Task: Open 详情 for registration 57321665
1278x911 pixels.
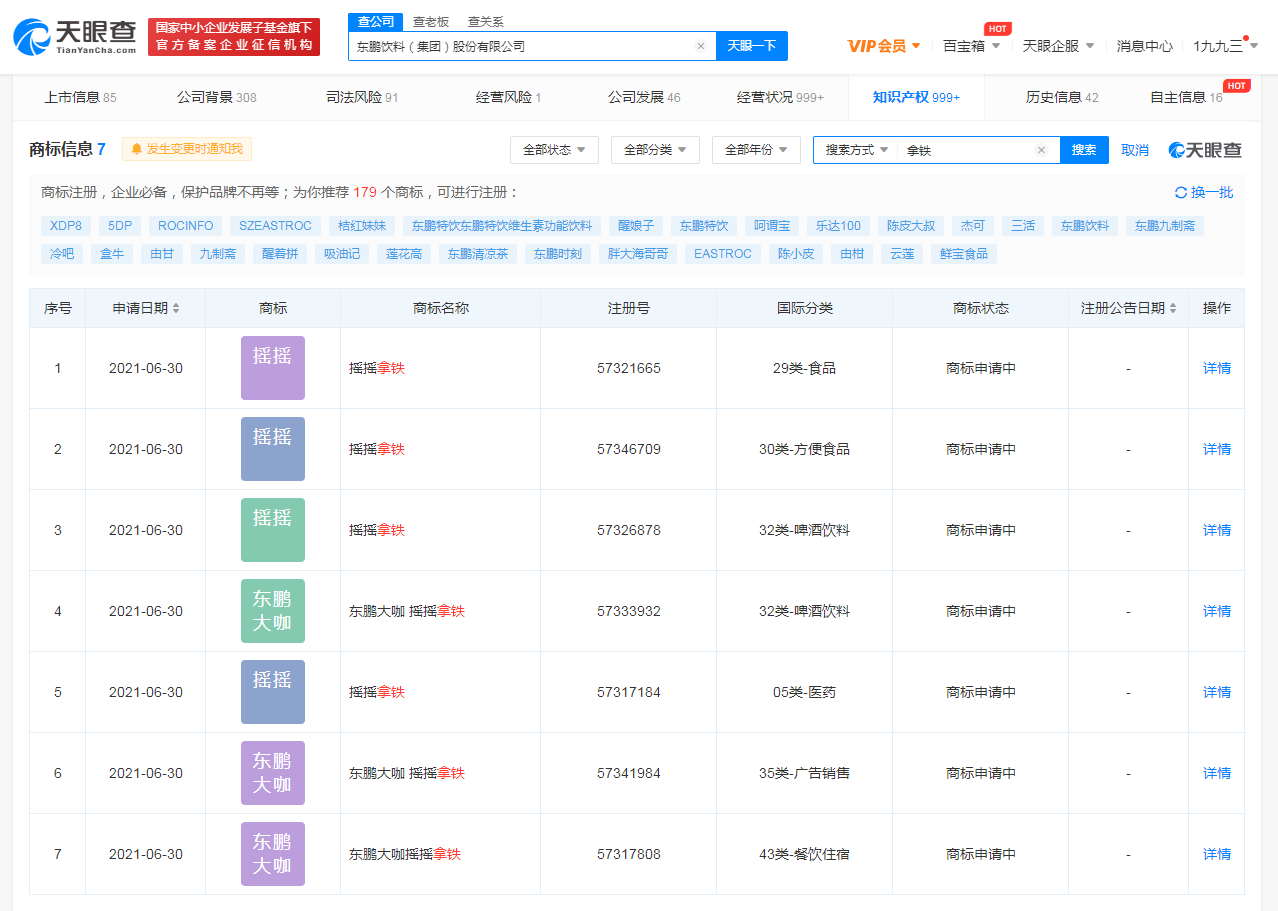Action: [x=1217, y=368]
